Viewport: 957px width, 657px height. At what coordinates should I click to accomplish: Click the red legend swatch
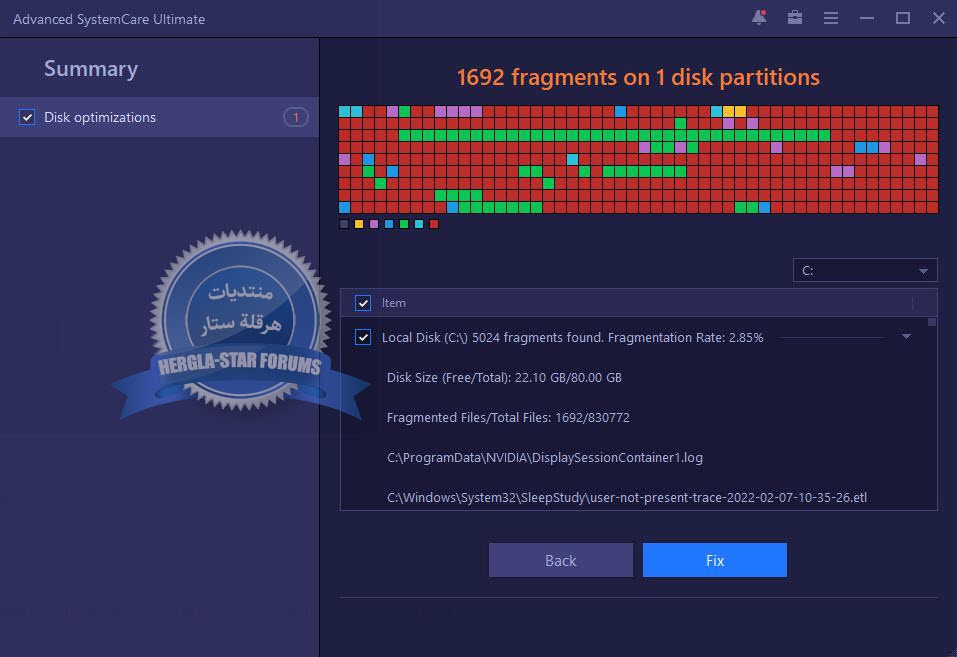pyautogui.click(x=434, y=224)
